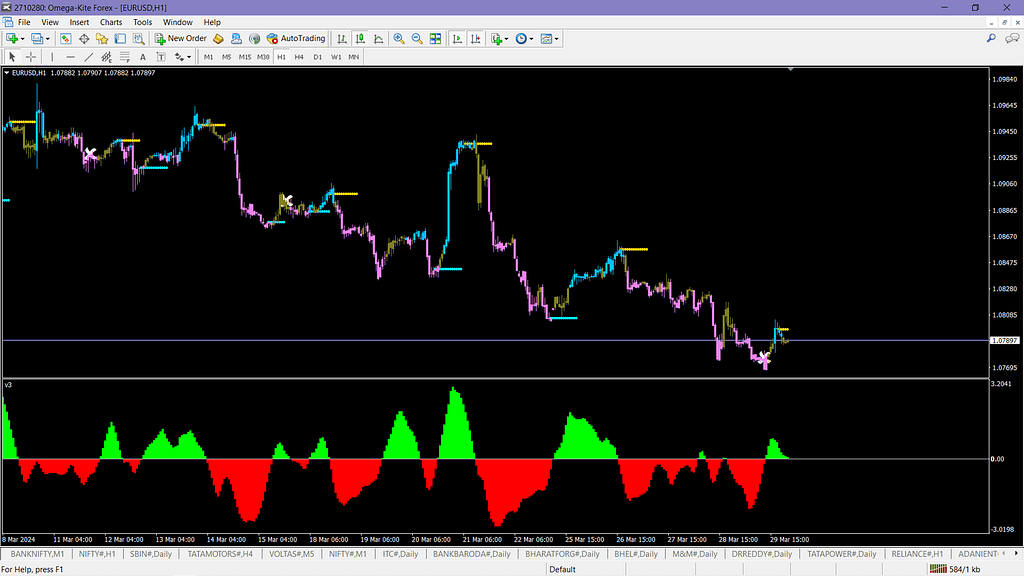Toggle the AutoTrading button

coord(296,39)
